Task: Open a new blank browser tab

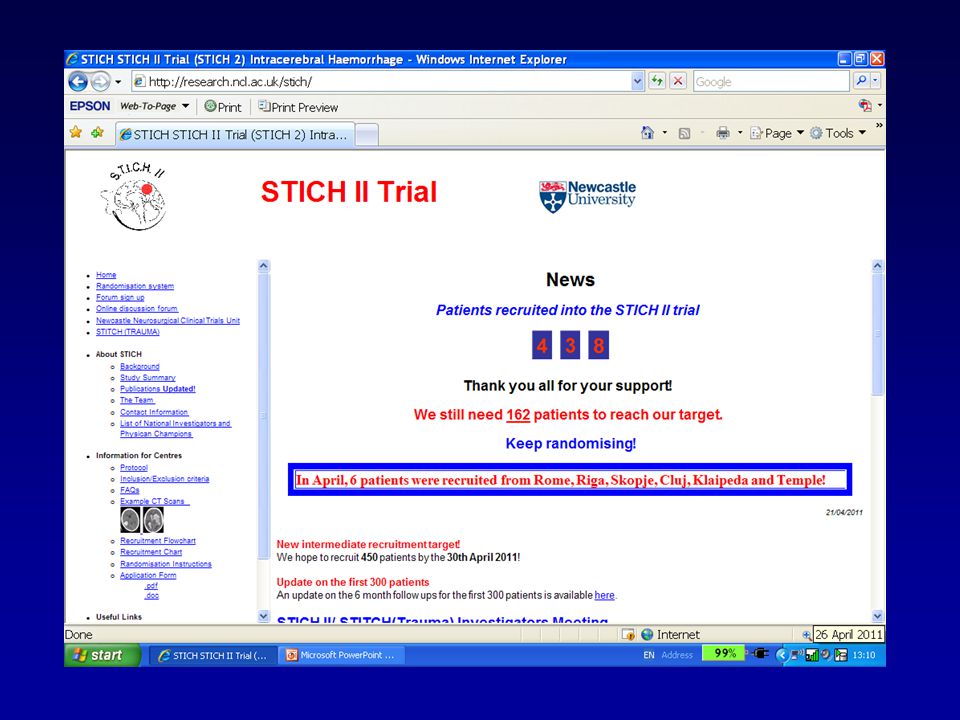Action: [366, 135]
